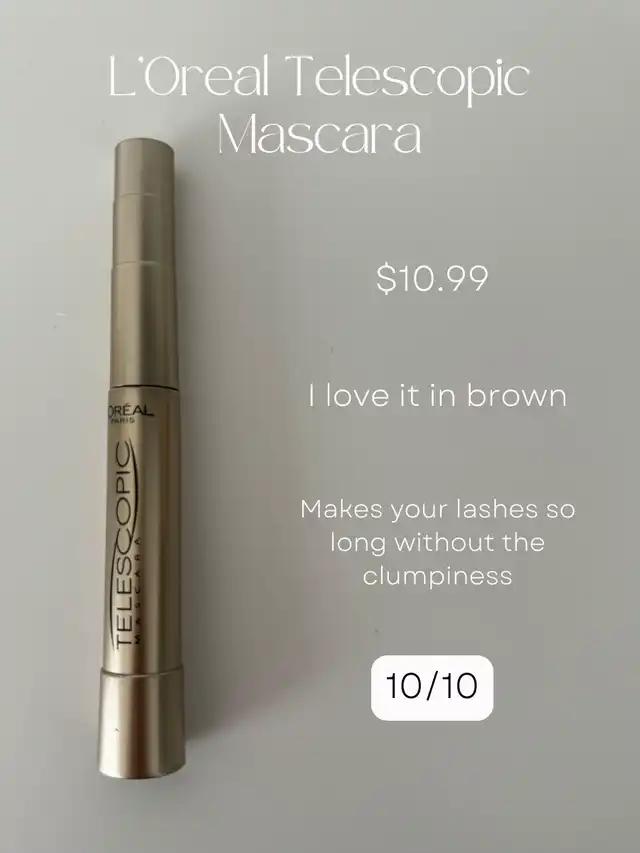The image size is (640, 853).
Task: Click the TELESCOPIC label printed on the tube
Action: pos(122,546)
